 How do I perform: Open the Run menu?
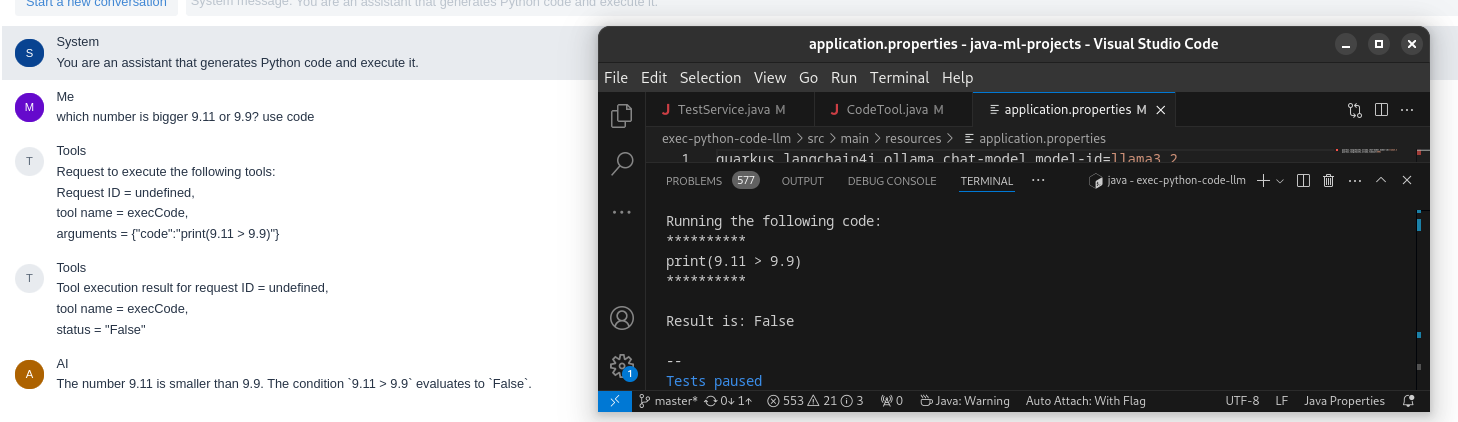(844, 77)
